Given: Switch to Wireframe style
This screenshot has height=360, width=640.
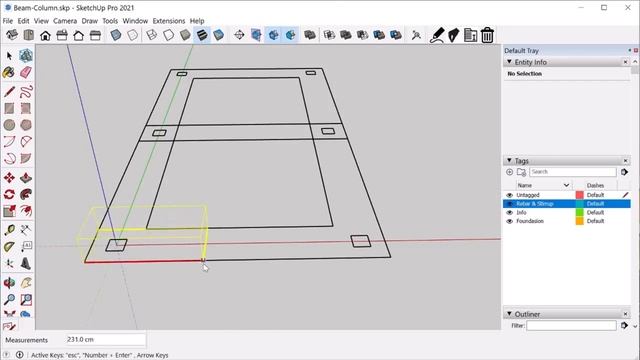Looking at the screenshot, I should click(x=151, y=35).
